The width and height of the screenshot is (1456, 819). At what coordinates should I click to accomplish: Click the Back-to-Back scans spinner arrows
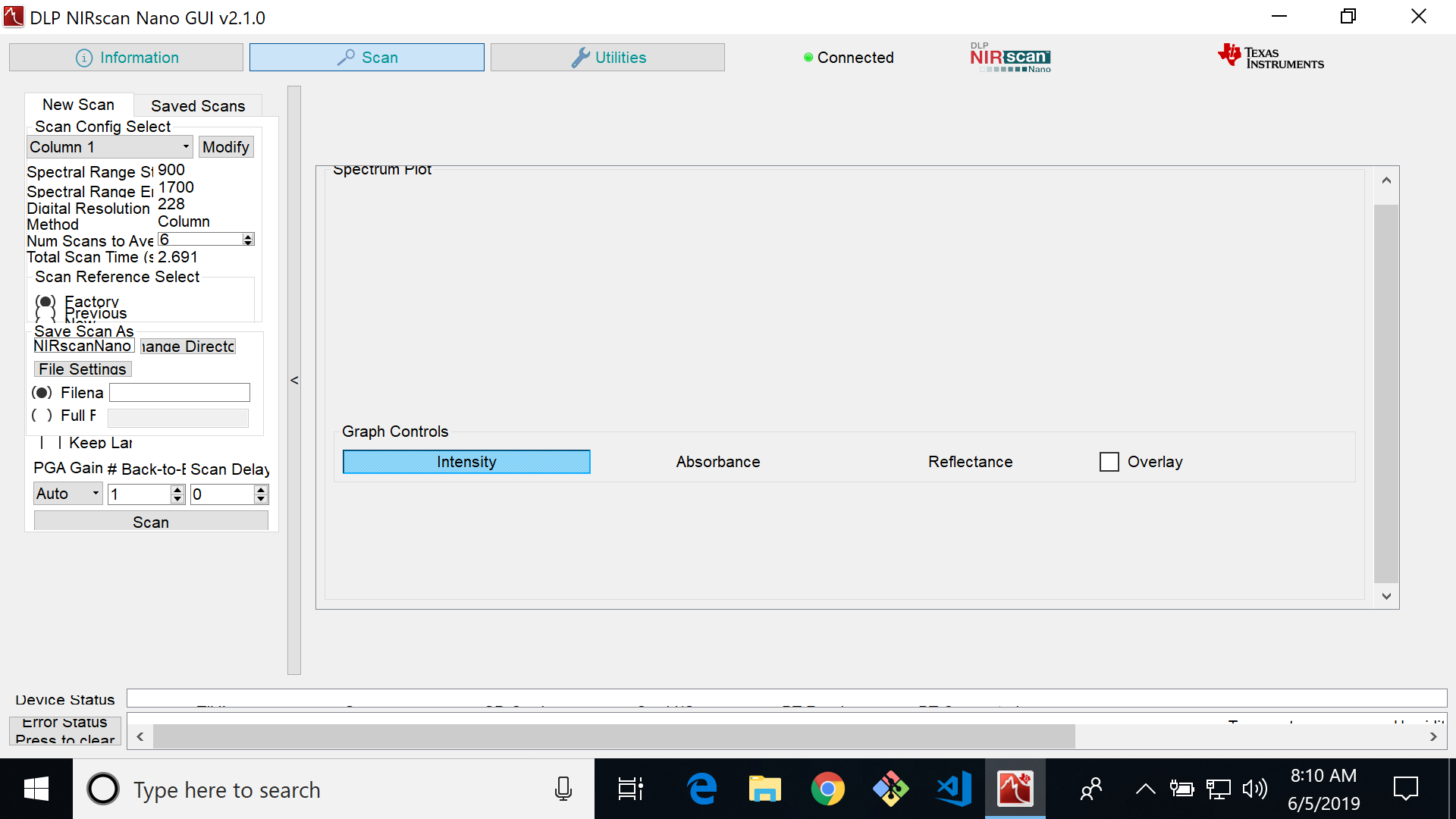click(177, 494)
